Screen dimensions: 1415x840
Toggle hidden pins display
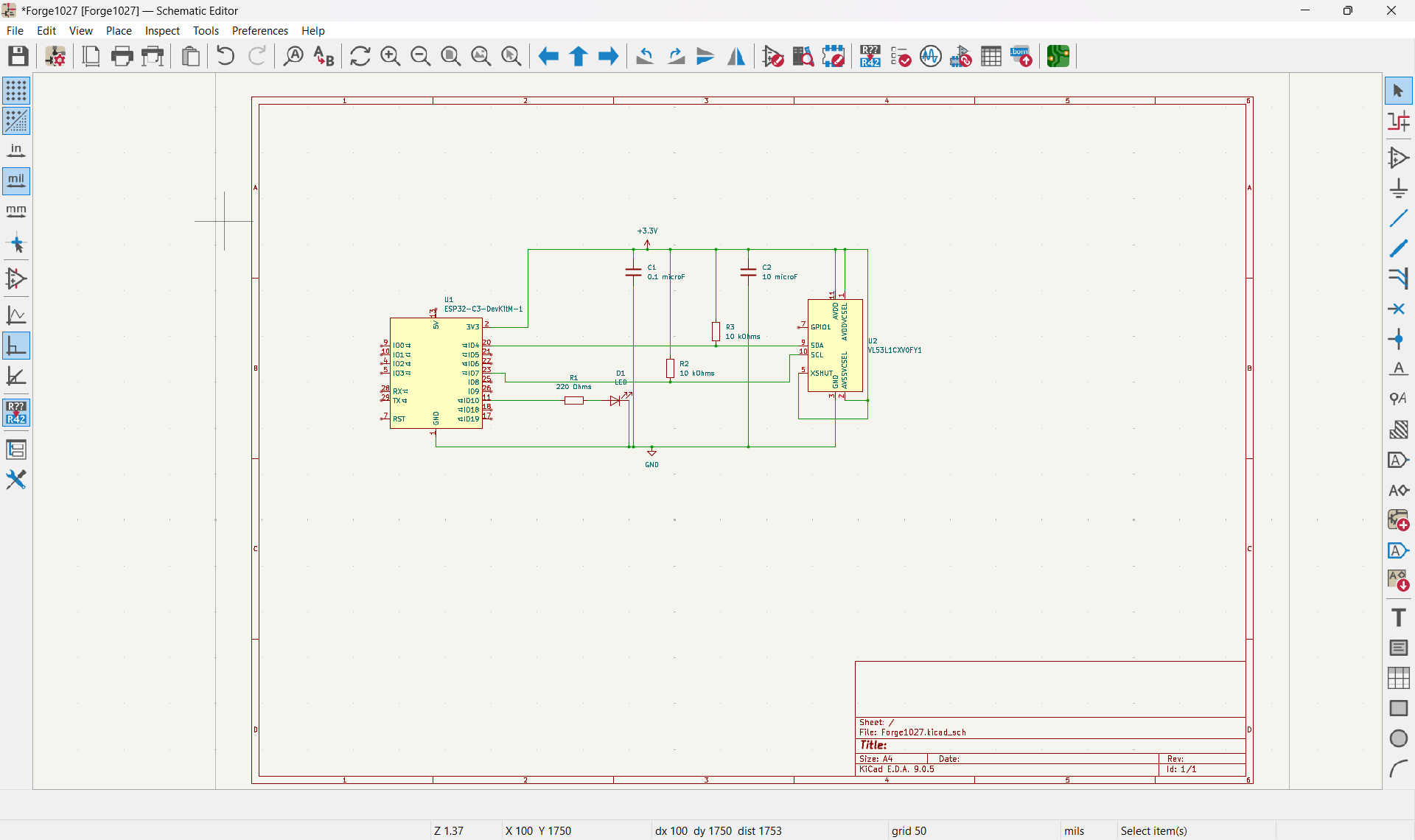16,279
